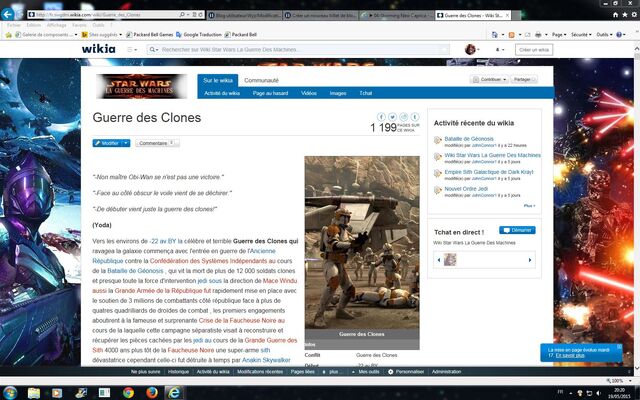Open the Bataille de Géonosis activity link
Image resolution: width=640 pixels, height=400 pixels.
point(469,139)
